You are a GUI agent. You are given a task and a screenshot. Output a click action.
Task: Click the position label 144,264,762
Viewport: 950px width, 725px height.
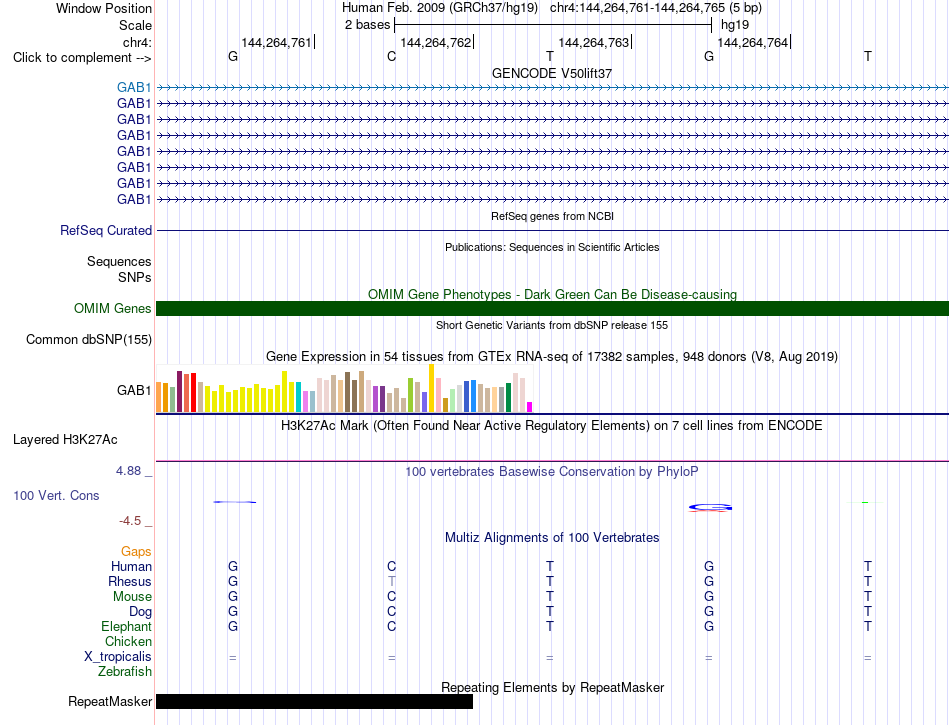pos(435,42)
